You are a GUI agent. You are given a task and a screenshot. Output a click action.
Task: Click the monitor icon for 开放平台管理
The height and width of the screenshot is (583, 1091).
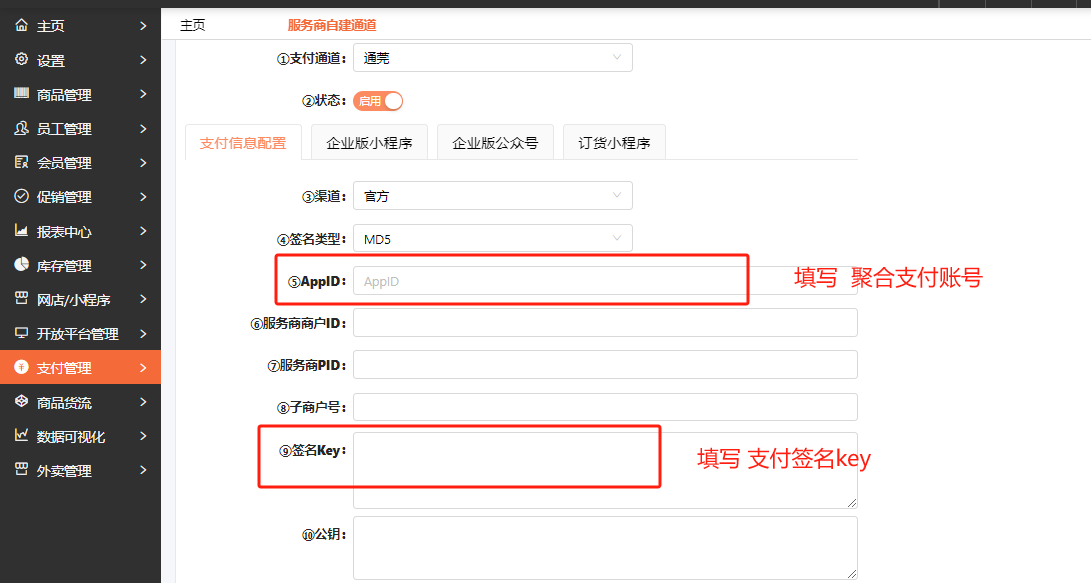(x=21, y=333)
